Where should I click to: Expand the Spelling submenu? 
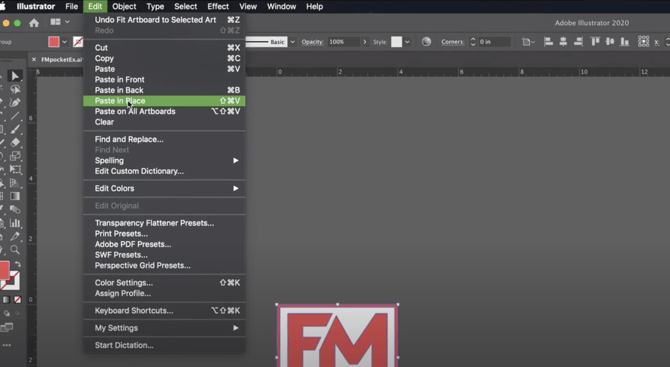tap(164, 161)
